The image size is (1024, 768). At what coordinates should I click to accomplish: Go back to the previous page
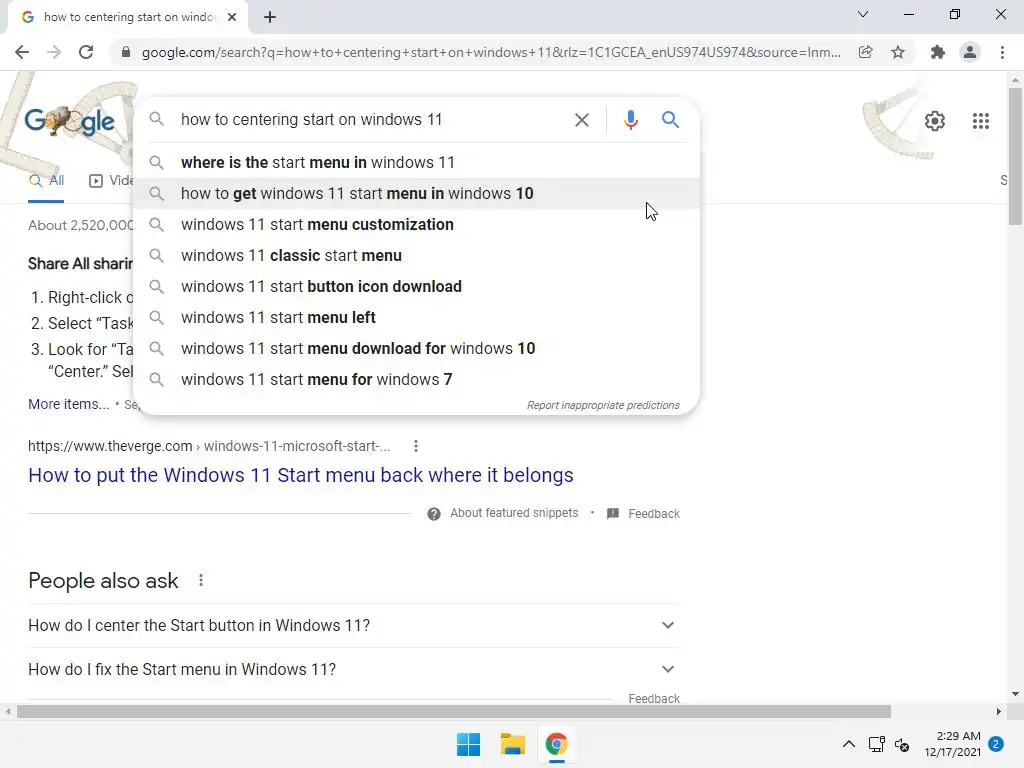22,52
